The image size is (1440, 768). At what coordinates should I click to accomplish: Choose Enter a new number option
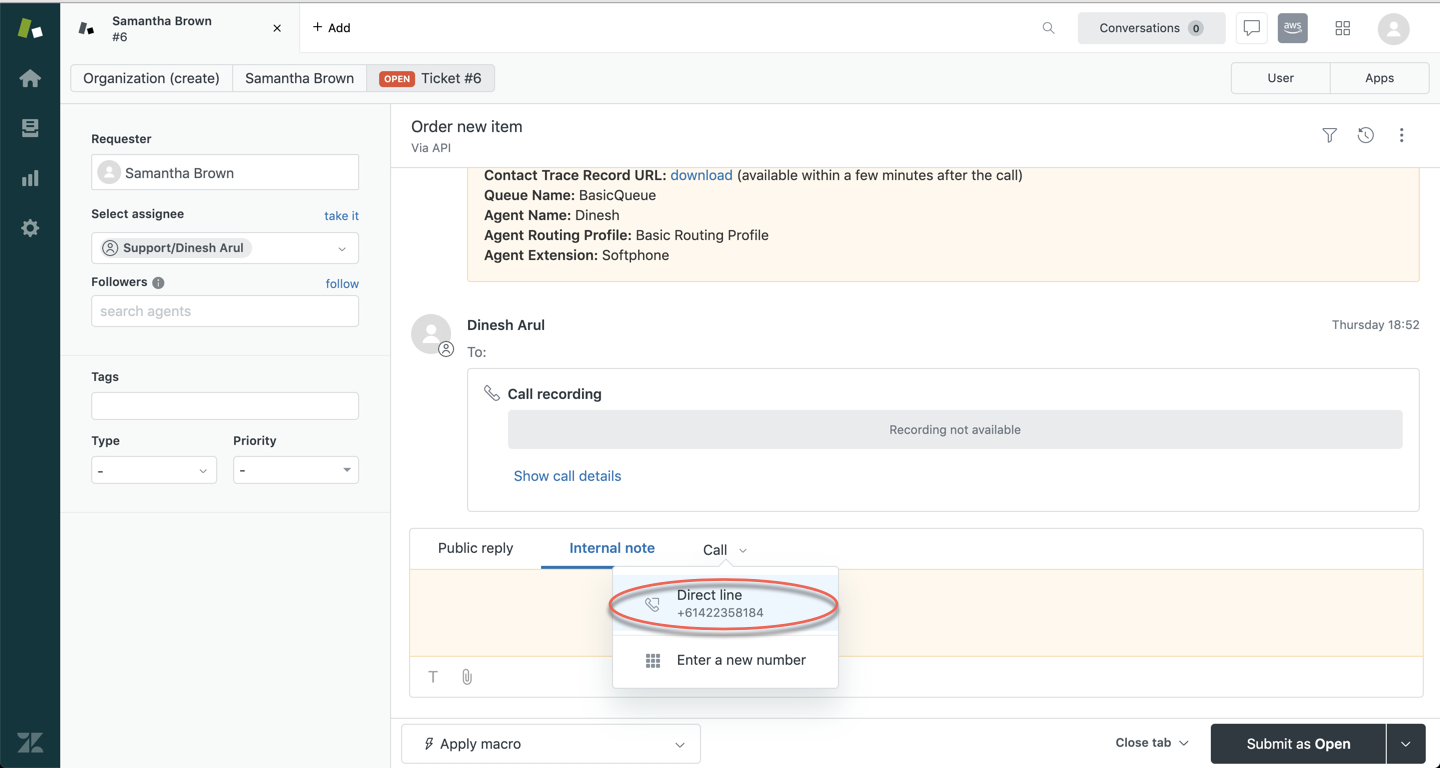740,660
